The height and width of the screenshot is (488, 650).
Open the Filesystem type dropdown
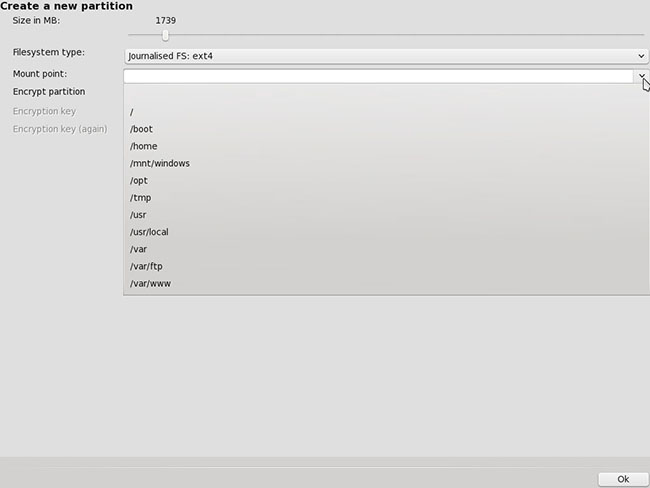point(386,56)
